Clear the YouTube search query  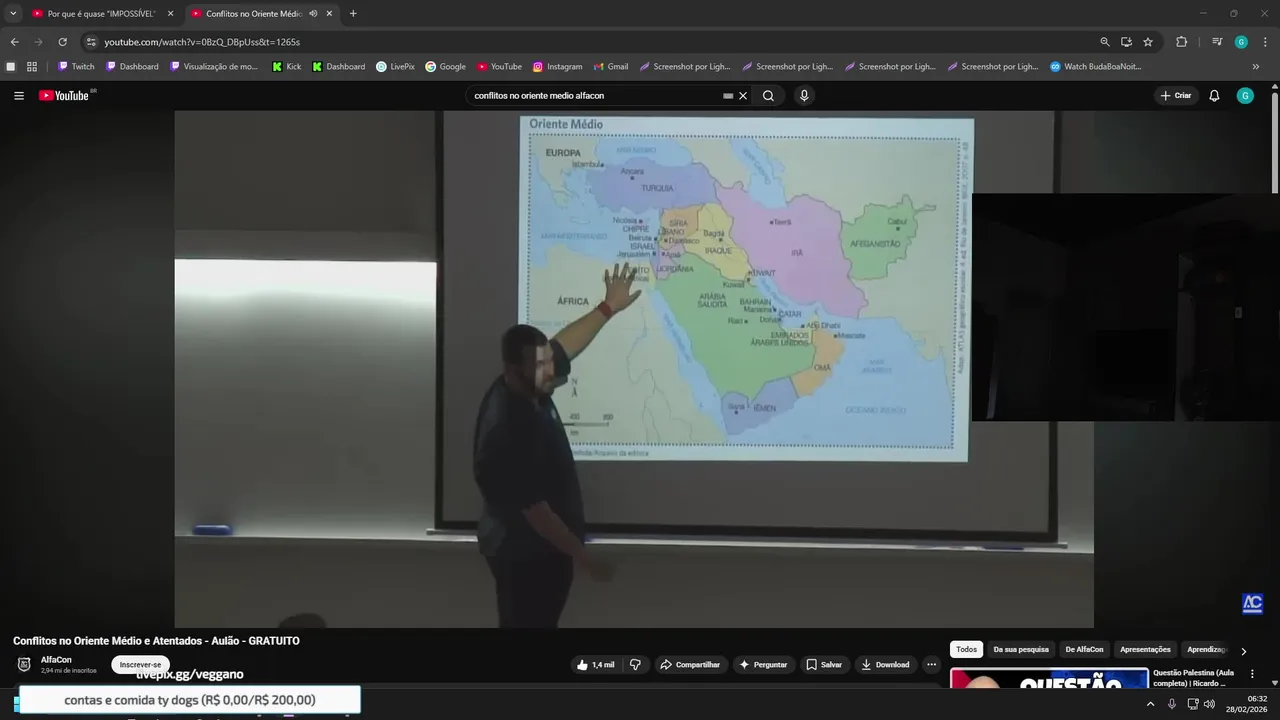click(x=743, y=96)
